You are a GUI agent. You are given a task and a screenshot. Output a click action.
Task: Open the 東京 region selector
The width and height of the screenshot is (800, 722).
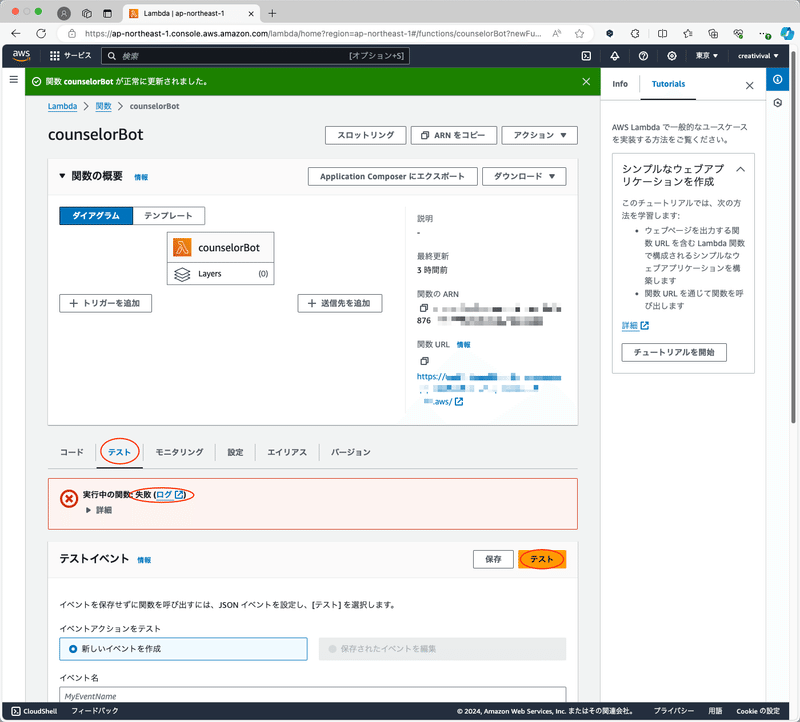706,56
